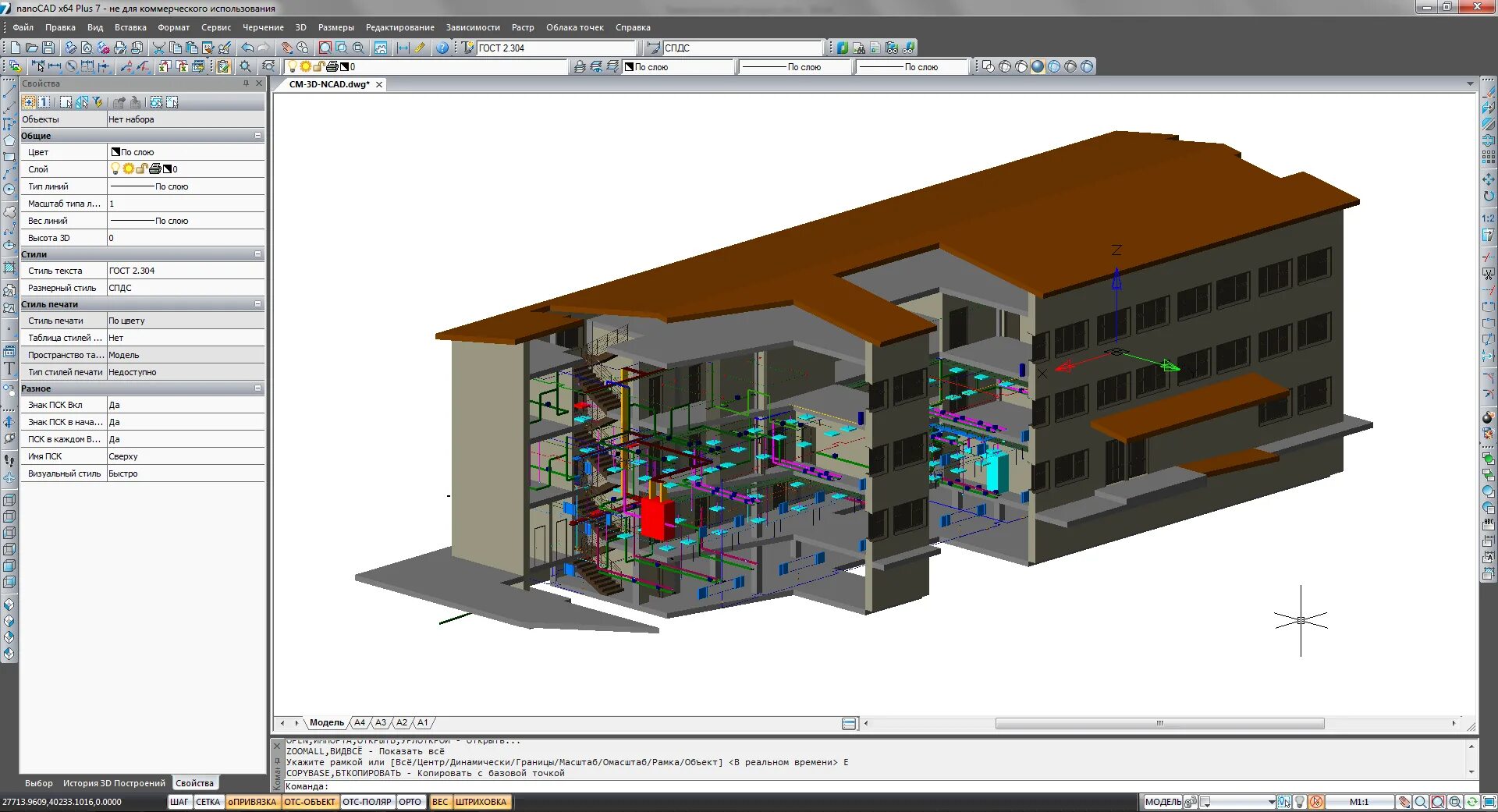Create a new drawing with the New icon

coord(15,48)
